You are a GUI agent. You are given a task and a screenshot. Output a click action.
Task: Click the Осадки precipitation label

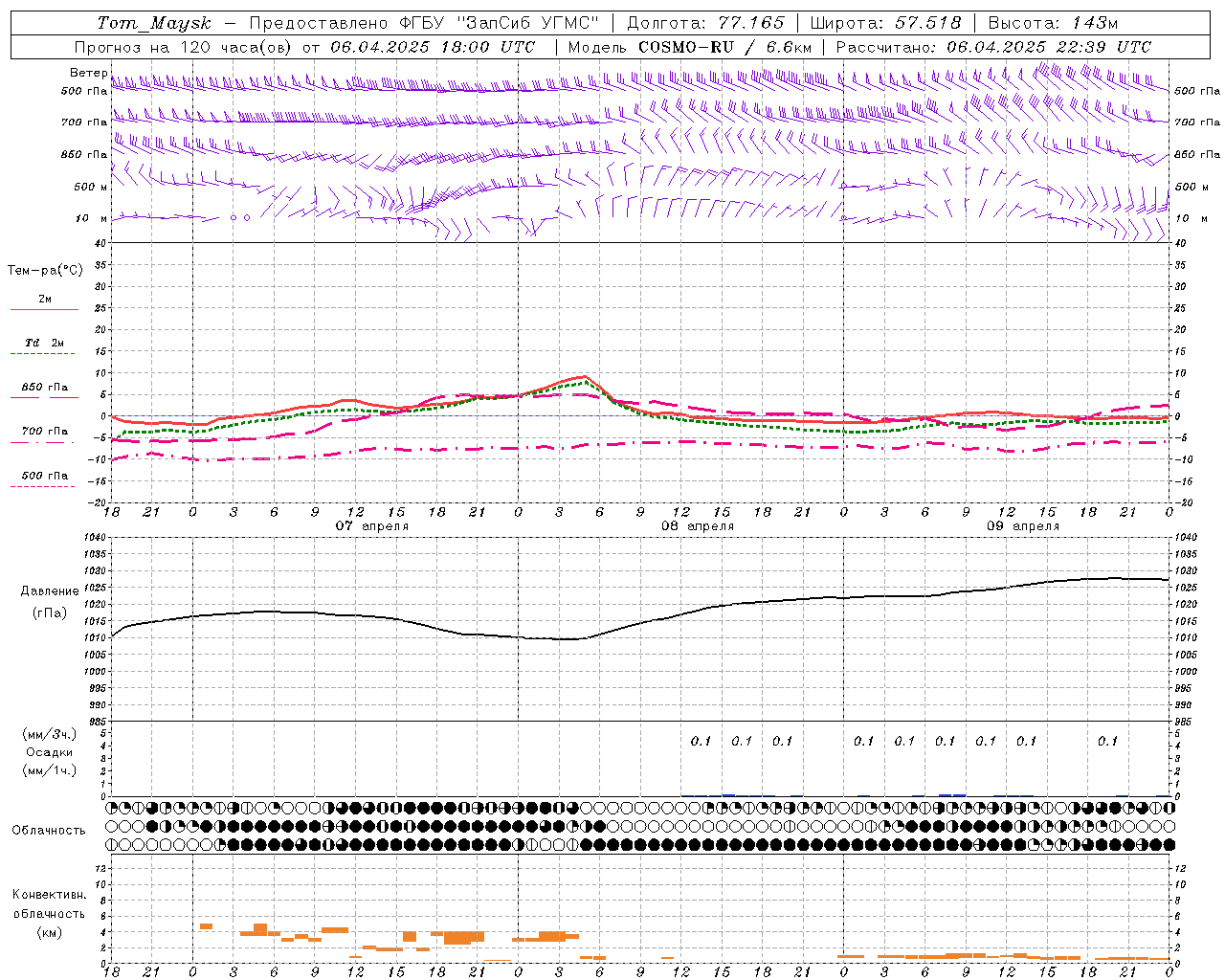(50, 752)
